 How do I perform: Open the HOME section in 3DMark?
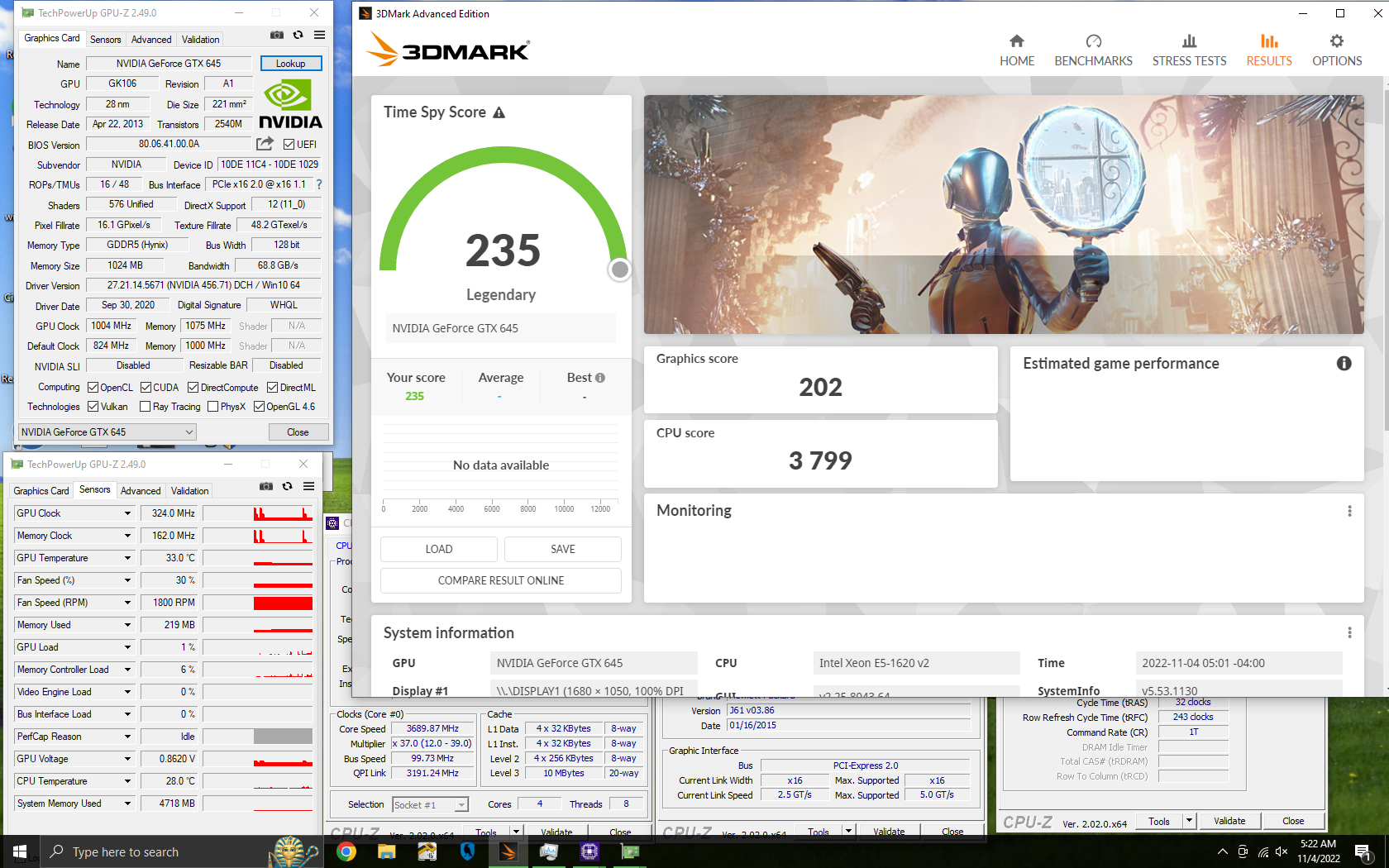point(1016,50)
